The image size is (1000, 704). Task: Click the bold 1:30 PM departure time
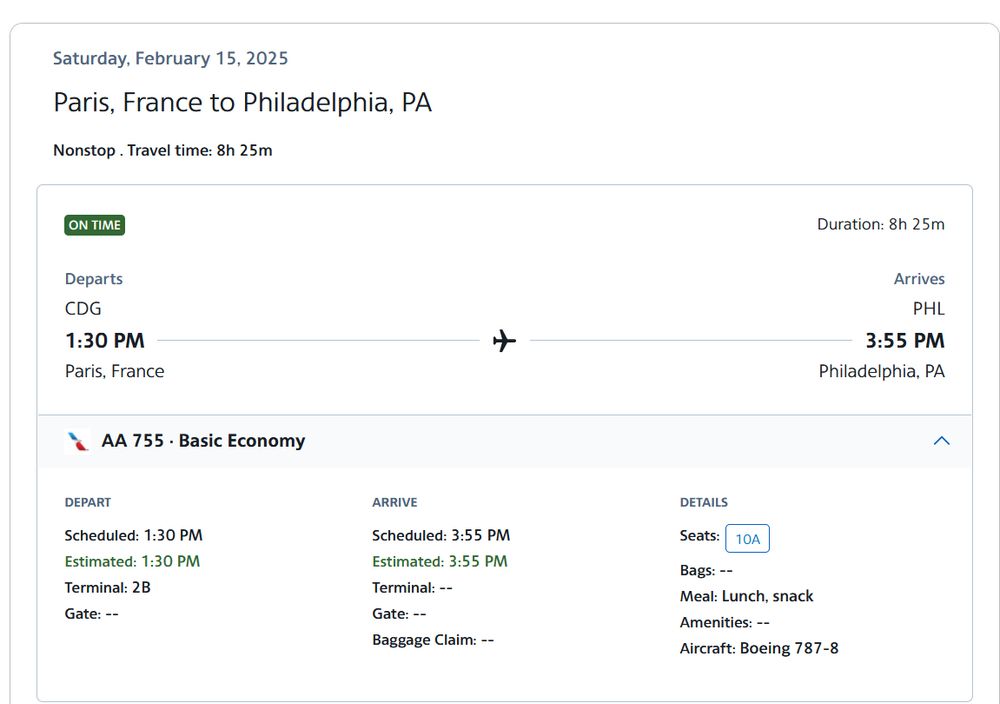click(105, 341)
